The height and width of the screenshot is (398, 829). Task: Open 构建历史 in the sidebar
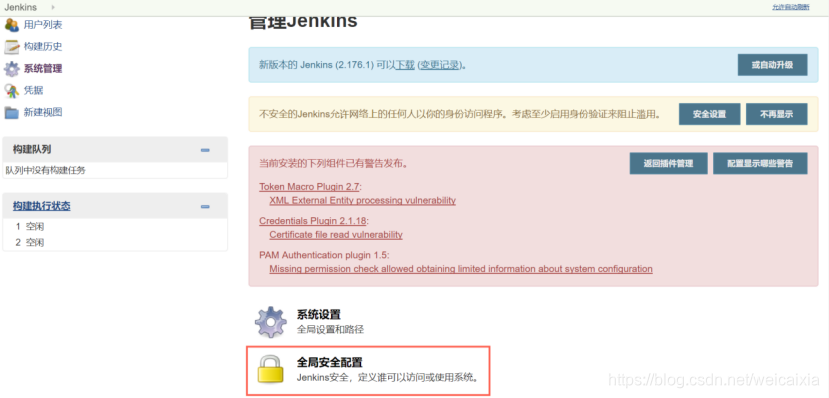click(x=43, y=47)
